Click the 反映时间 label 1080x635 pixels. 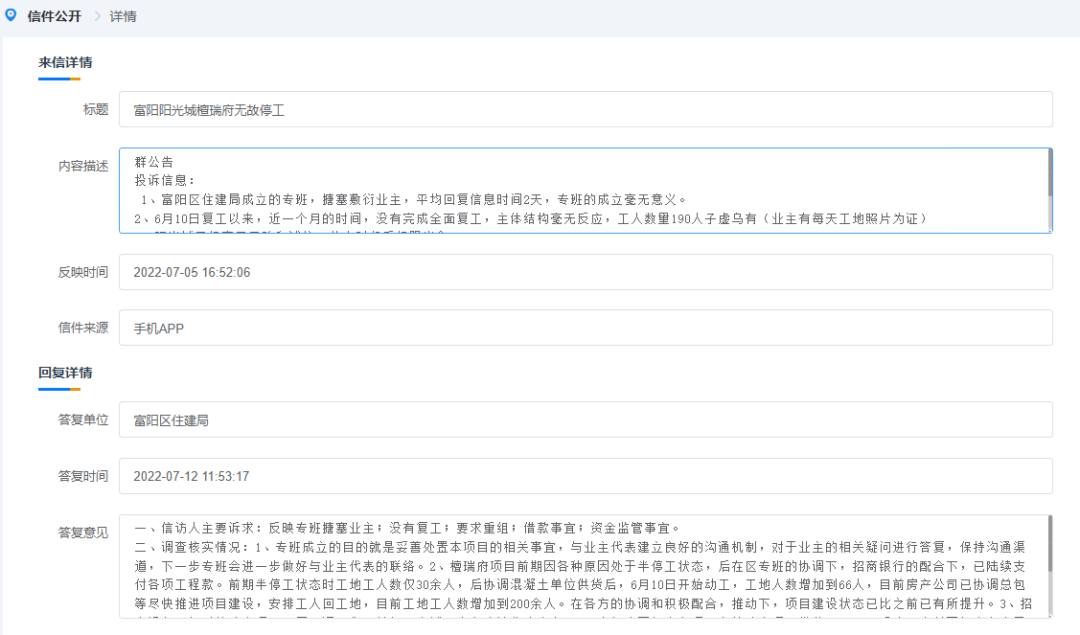pyautogui.click(x=83, y=272)
